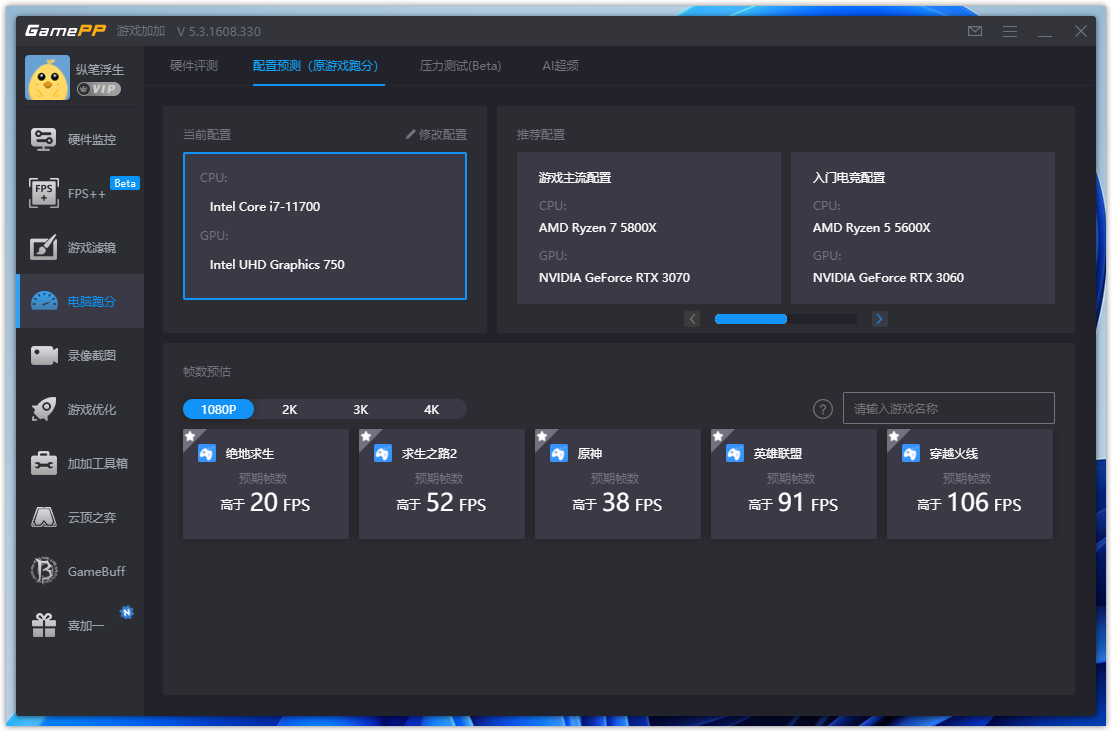
Task: Toggle favorite star on 英雄联盟 card
Action: tap(718, 436)
